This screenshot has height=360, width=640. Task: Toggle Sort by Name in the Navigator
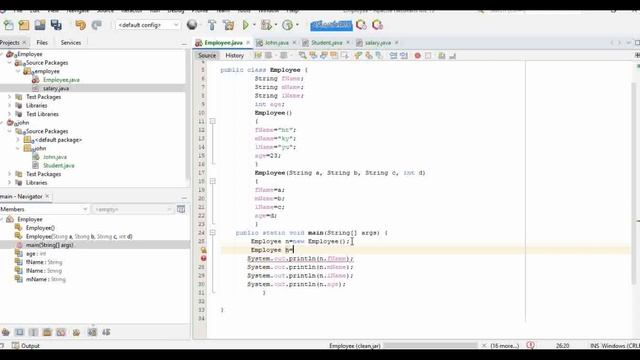click(92, 332)
